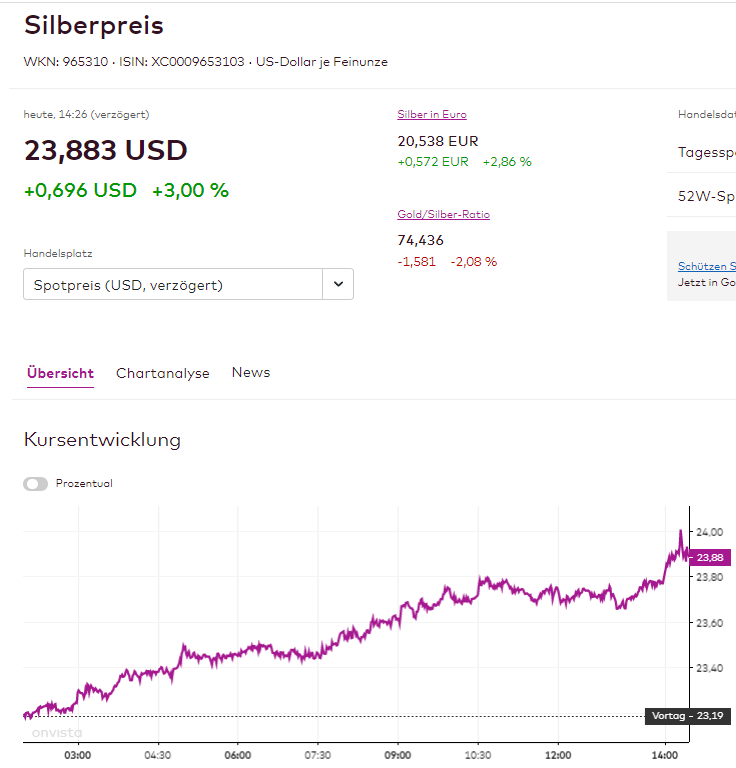Screen dimensions: 736x768
Task: Click the purple 23,88 price tag on chart
Action: 710,558
